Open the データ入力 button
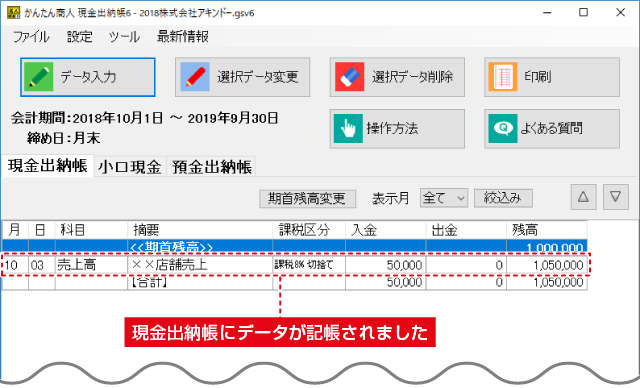The width and height of the screenshot is (640, 388). [x=88, y=77]
